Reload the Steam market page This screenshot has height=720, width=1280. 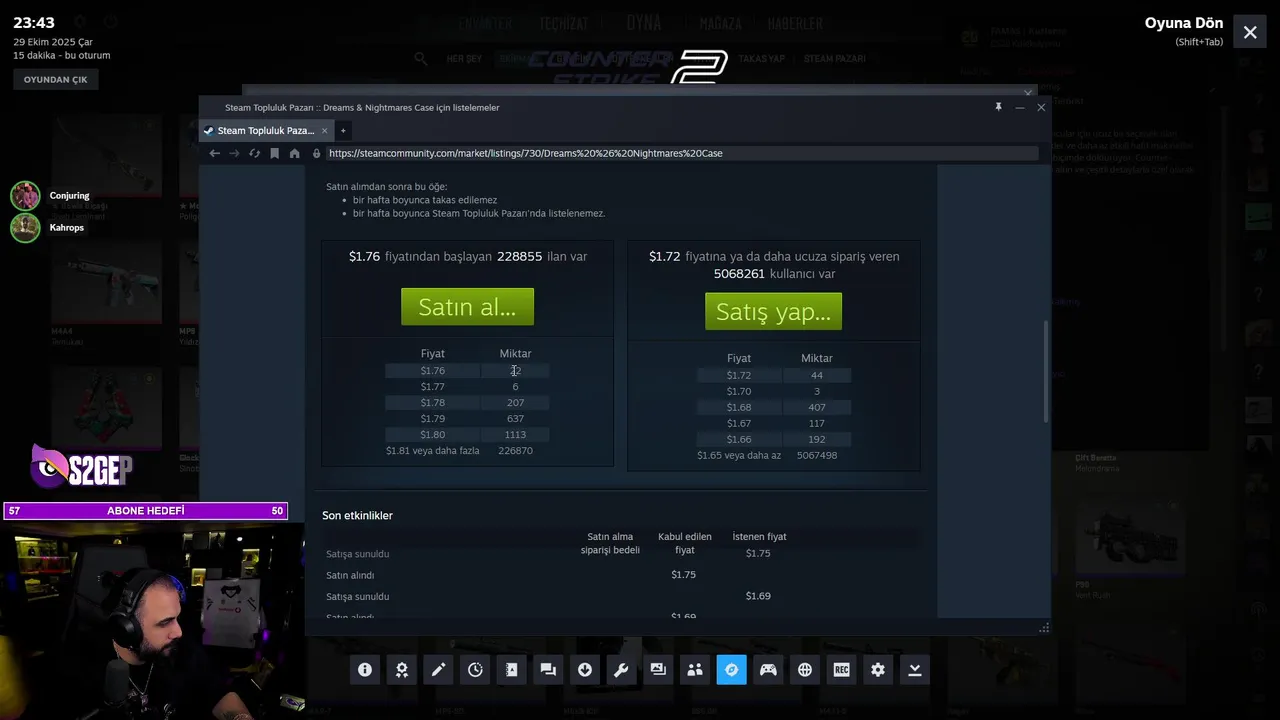254,153
